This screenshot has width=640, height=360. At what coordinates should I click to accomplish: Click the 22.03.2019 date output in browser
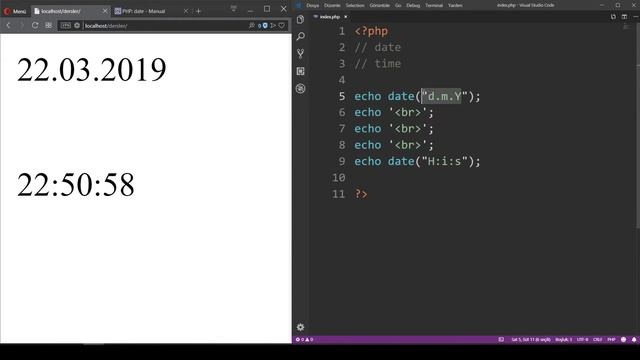coord(92,70)
